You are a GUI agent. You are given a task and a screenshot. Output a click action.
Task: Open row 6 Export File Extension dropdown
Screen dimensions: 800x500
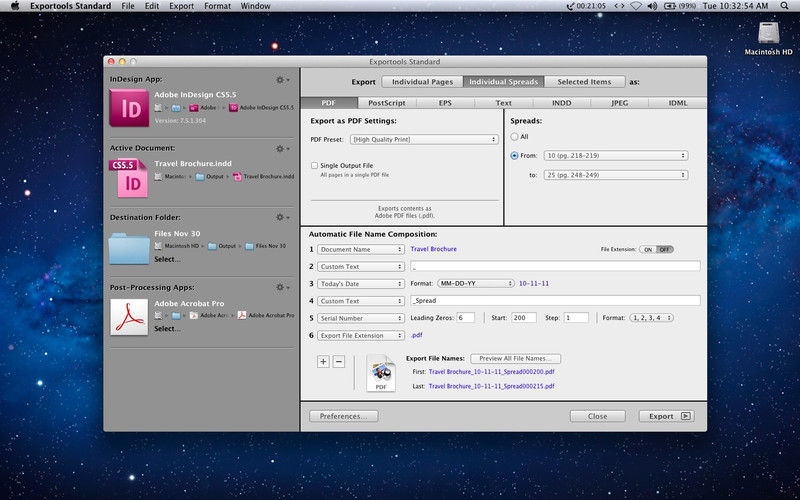(x=361, y=336)
